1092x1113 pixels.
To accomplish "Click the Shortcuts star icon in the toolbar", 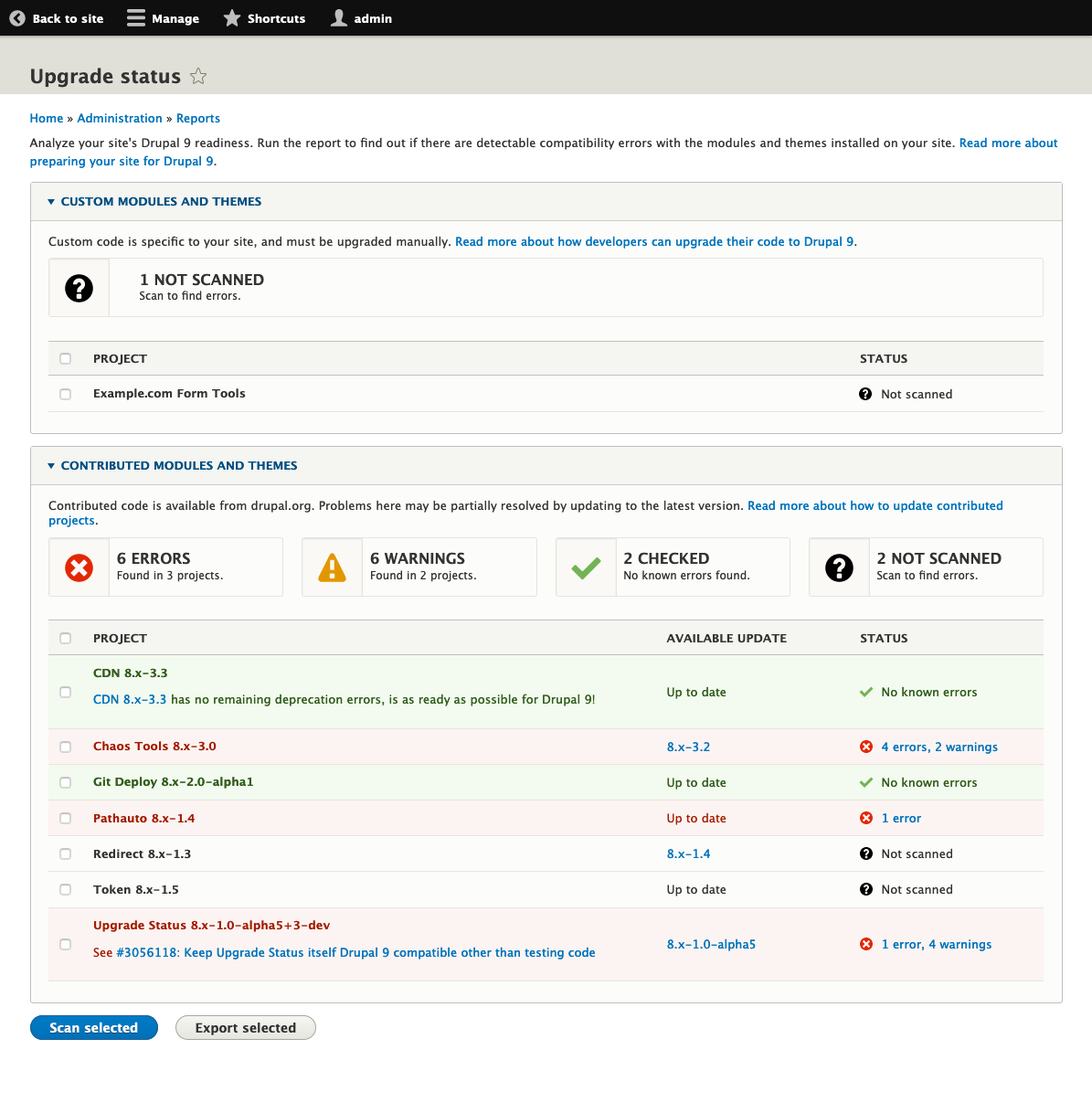I will click(231, 17).
